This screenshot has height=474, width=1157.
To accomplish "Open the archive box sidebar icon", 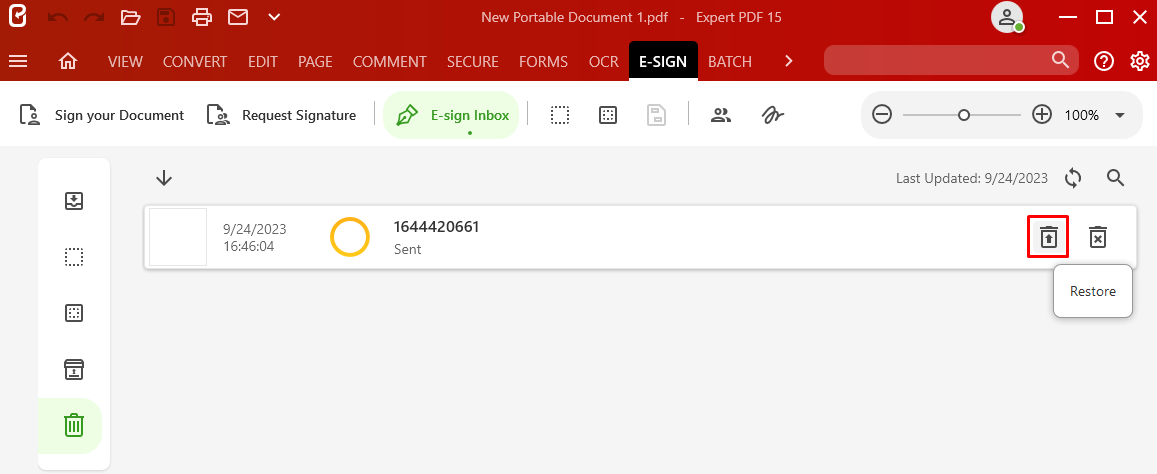I will tap(74, 369).
